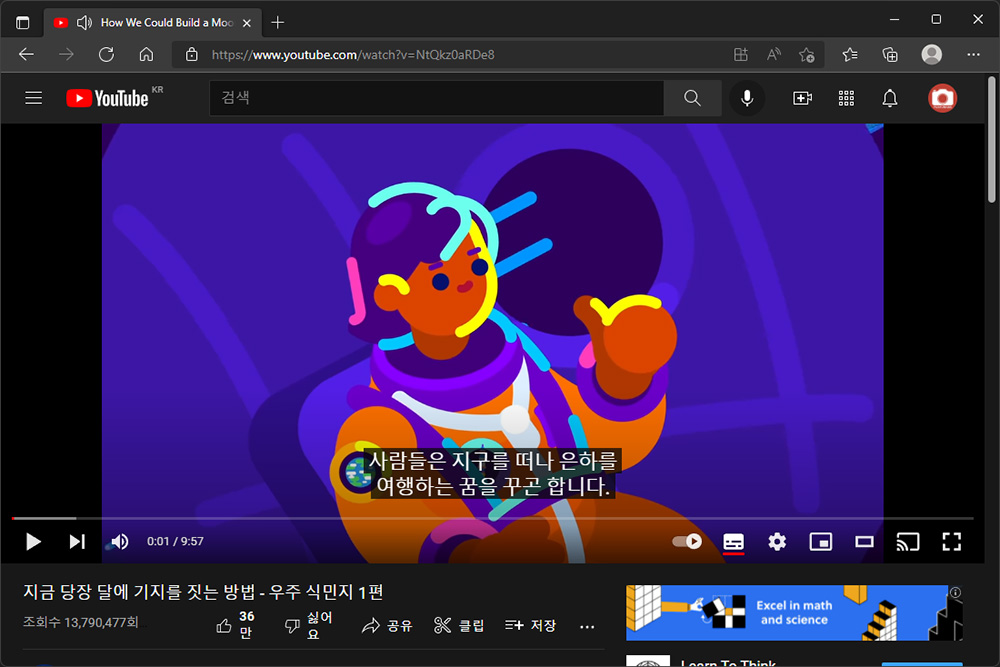1000x667 pixels.
Task: Skip to the next video
Action: [77, 541]
